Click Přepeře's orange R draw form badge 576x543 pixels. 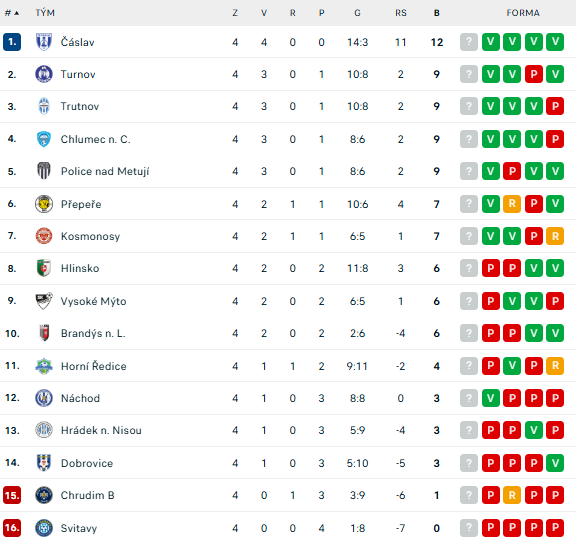click(512, 204)
